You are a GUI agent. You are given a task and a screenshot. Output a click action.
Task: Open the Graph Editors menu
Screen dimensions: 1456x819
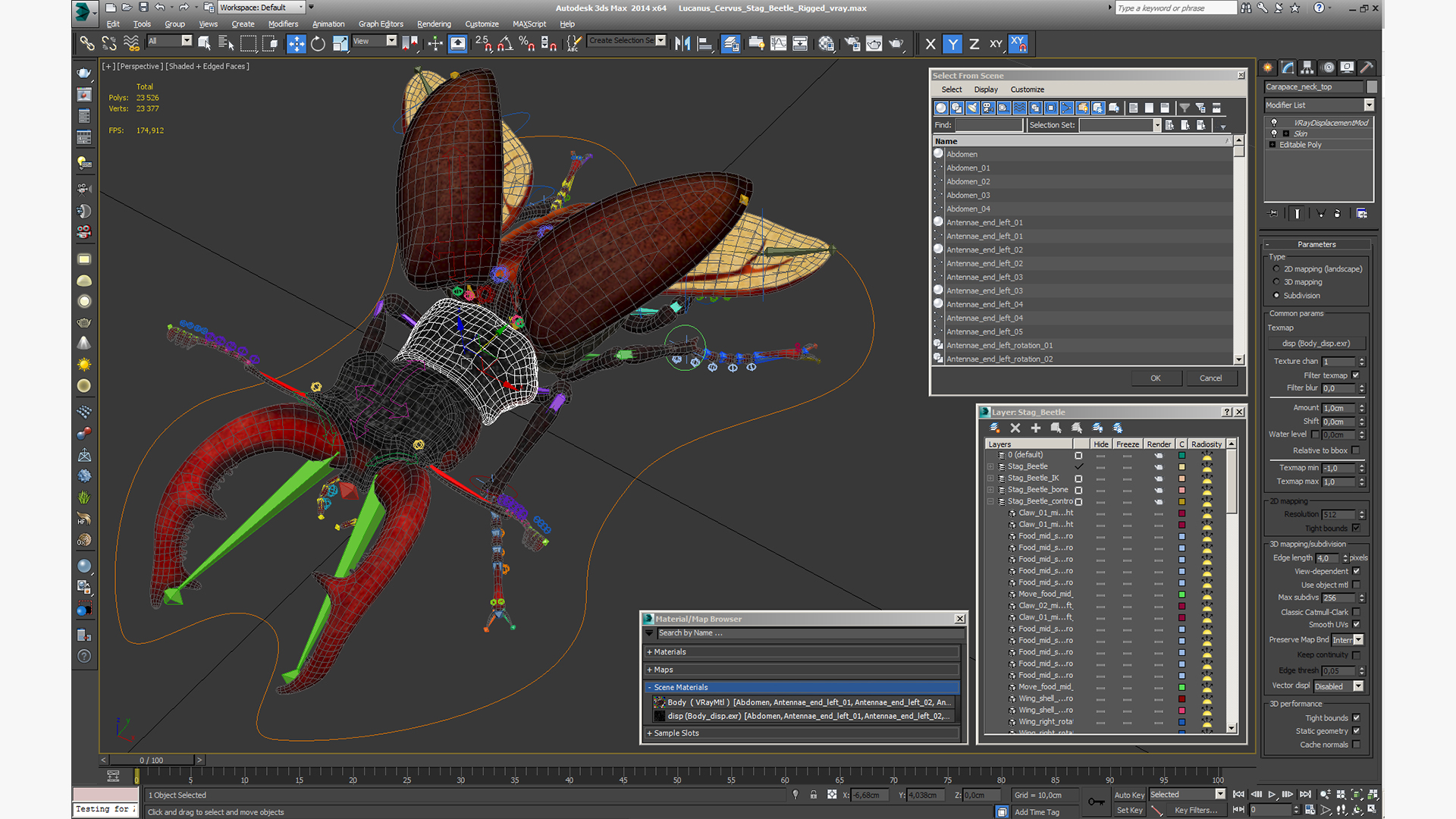click(x=381, y=24)
